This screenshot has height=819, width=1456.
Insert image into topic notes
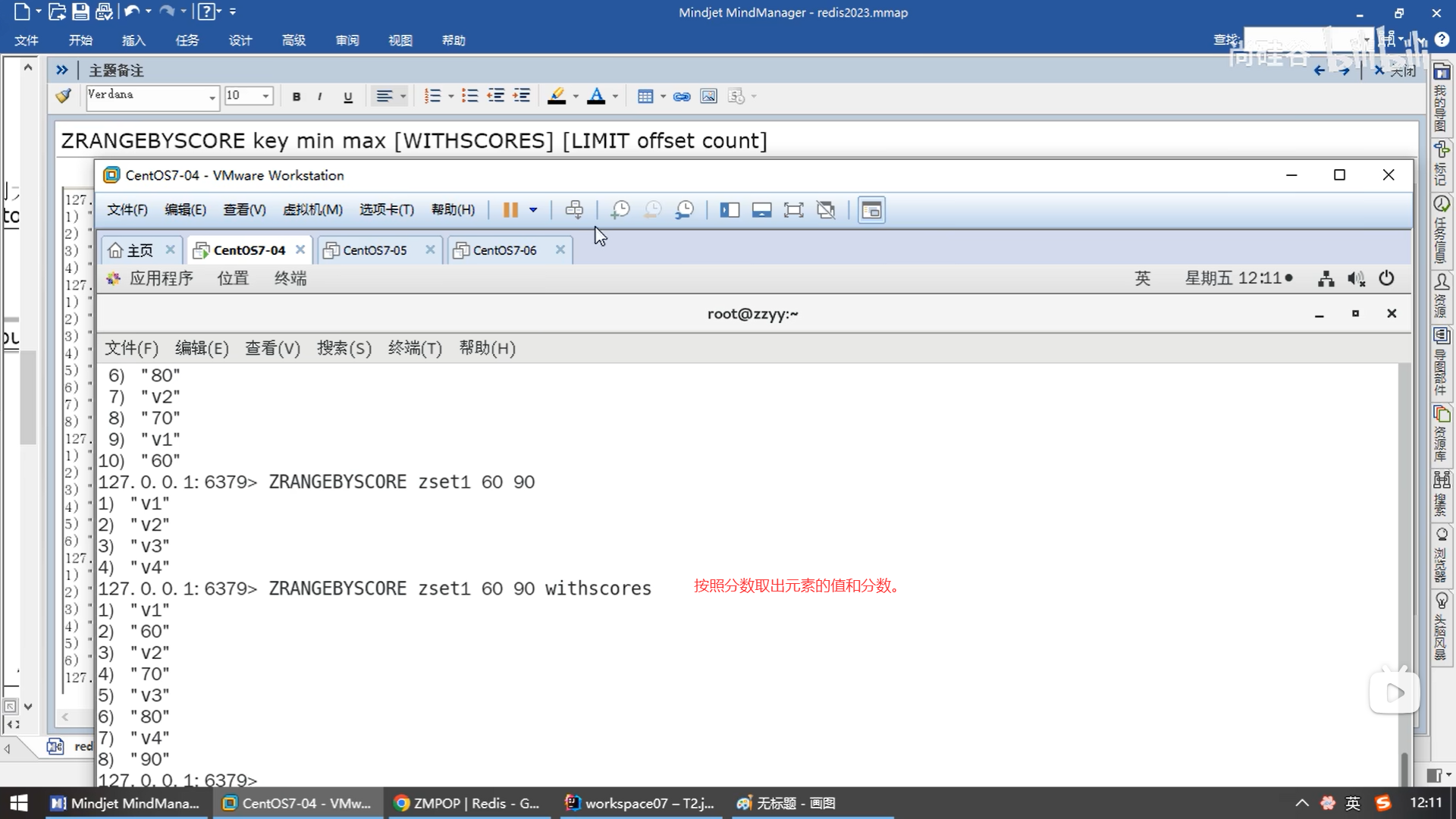tap(708, 96)
